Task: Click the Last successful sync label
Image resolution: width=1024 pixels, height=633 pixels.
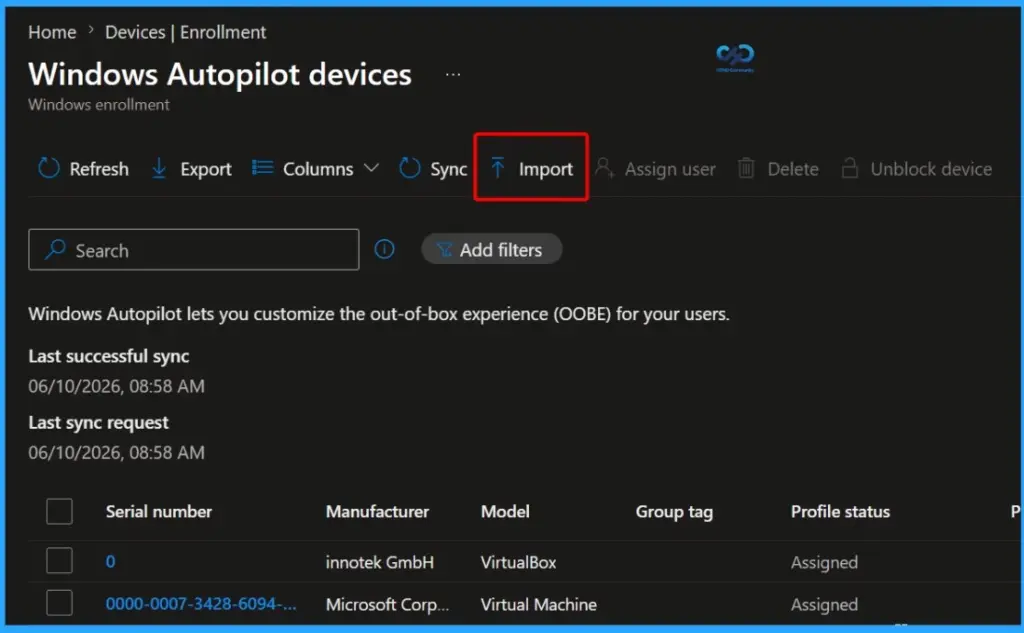Action: pyautogui.click(x=108, y=356)
